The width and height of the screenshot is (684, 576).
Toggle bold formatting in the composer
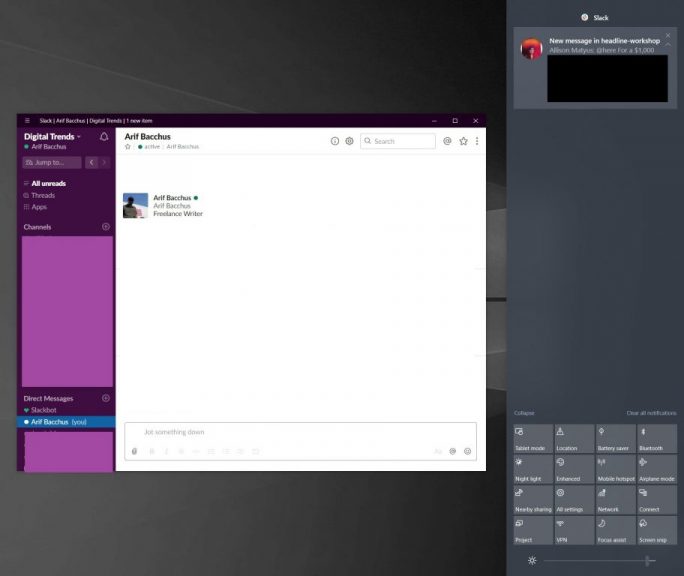coord(152,451)
